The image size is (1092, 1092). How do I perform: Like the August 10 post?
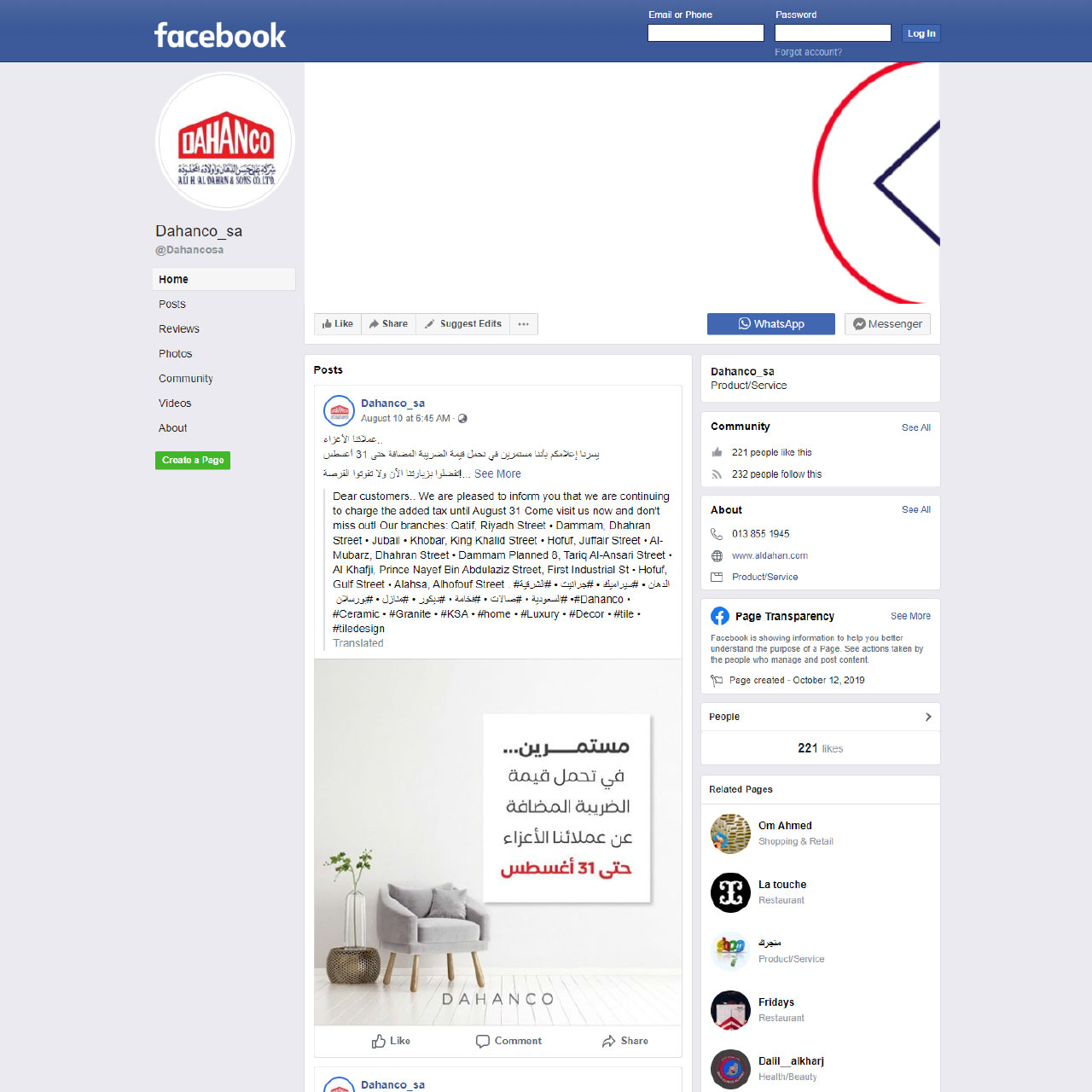pyautogui.click(x=391, y=1041)
